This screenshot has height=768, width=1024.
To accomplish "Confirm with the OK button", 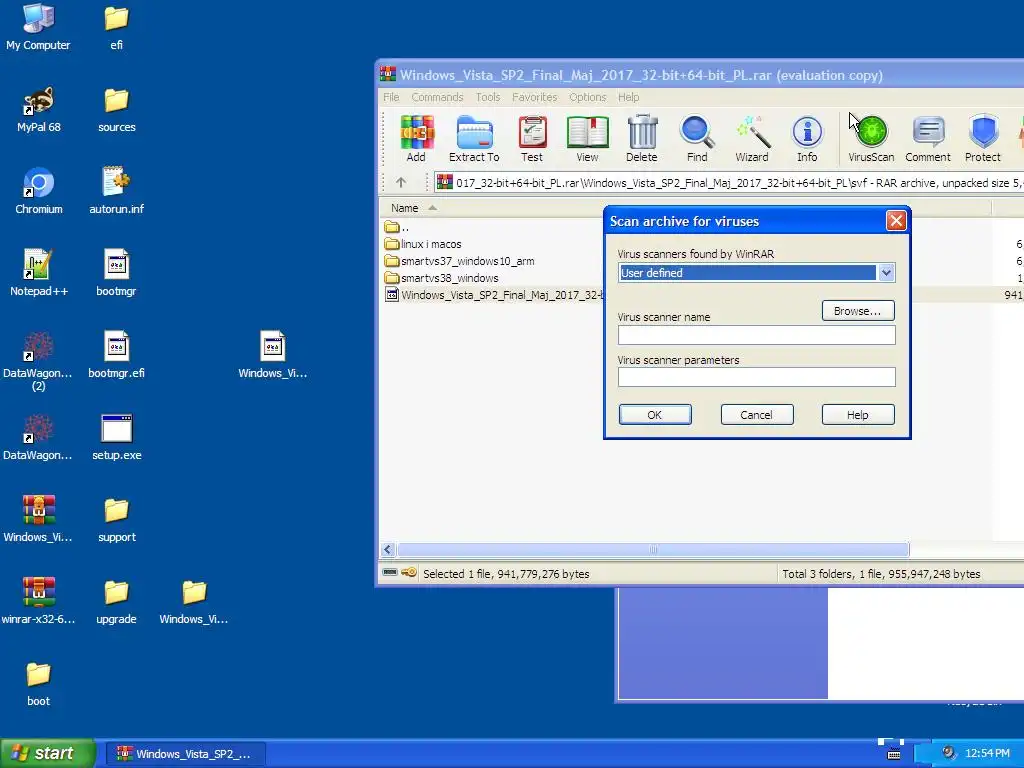I will [x=654, y=415].
